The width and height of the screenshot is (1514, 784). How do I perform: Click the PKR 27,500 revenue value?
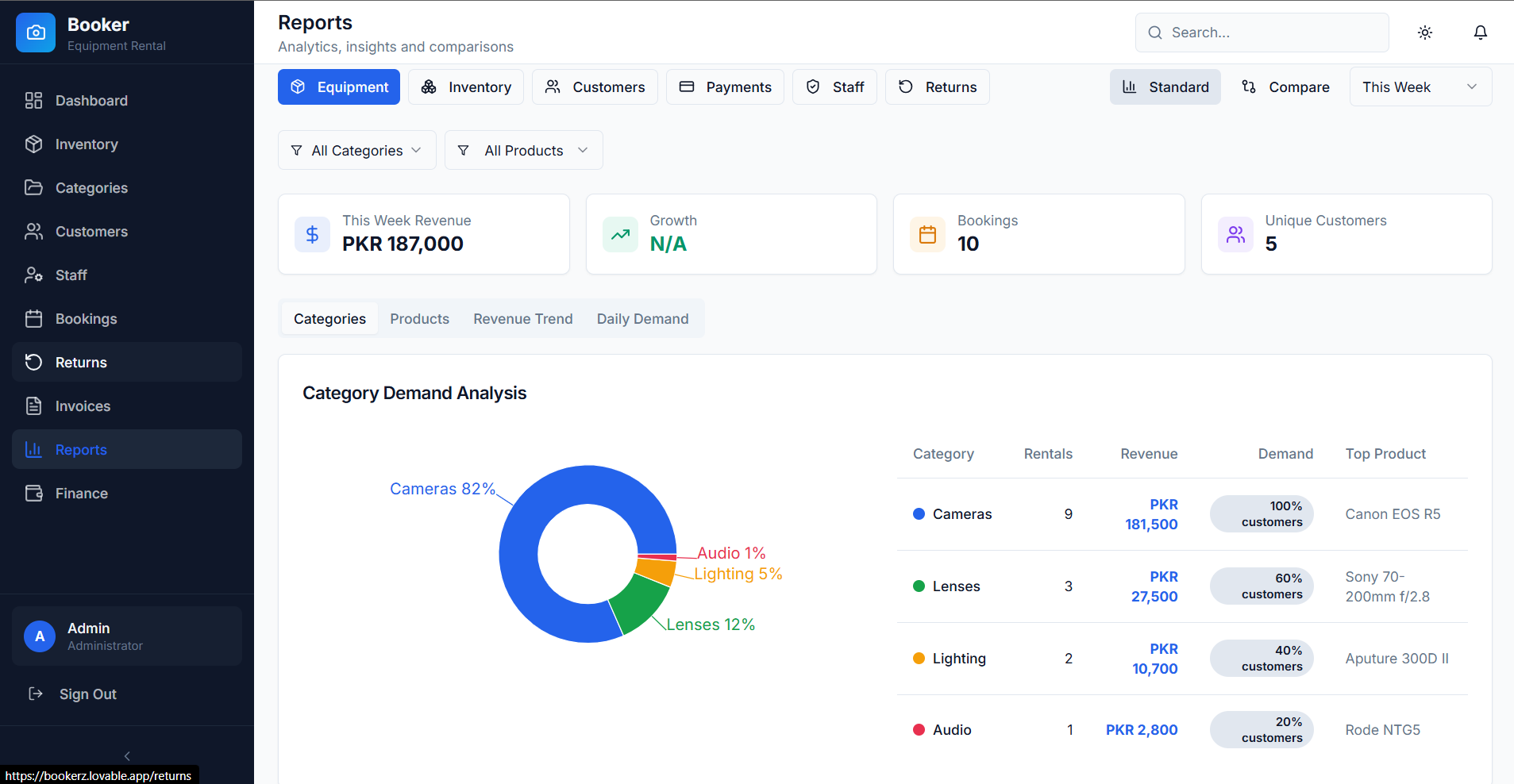pyautogui.click(x=1154, y=586)
